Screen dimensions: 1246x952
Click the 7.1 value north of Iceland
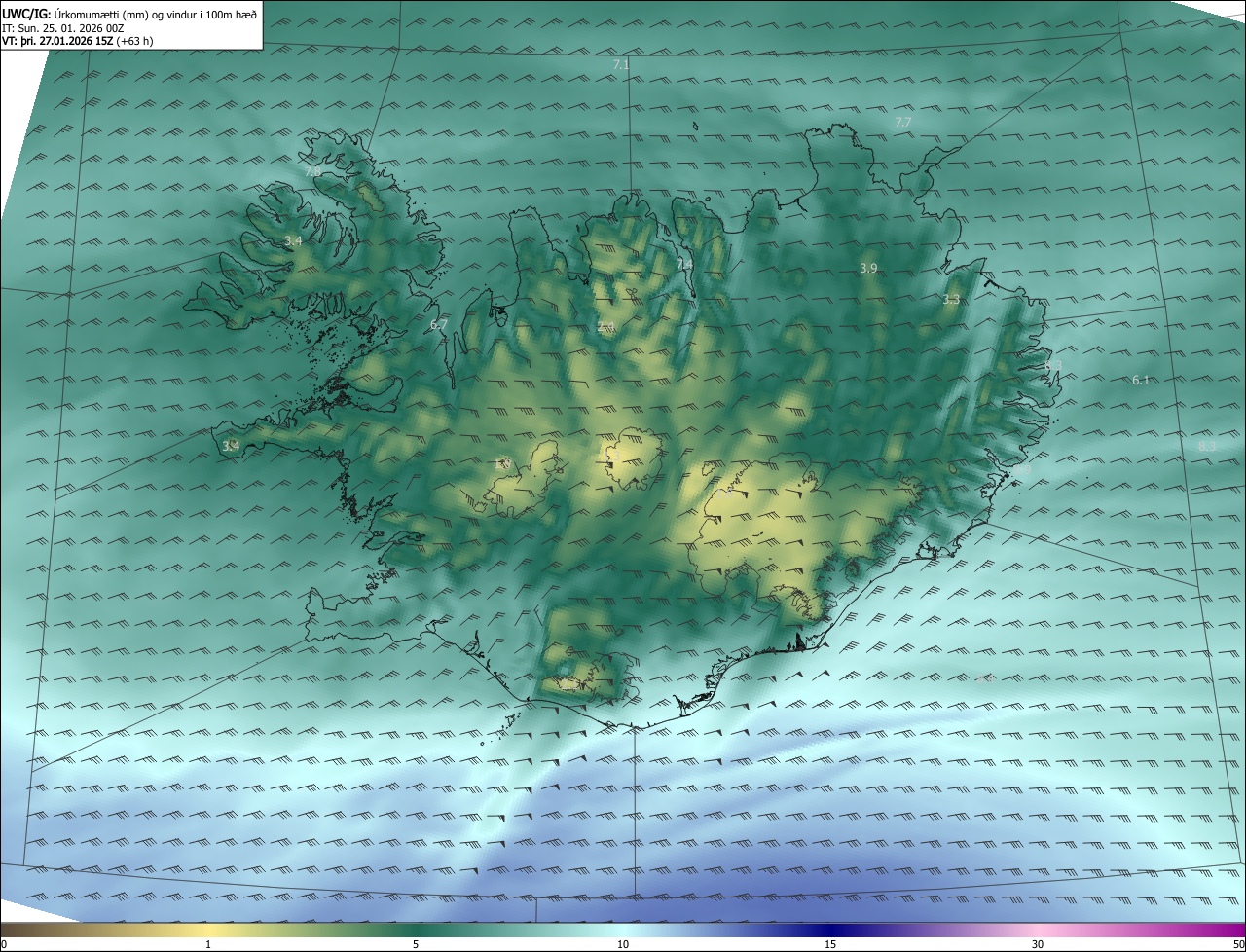tap(621, 64)
